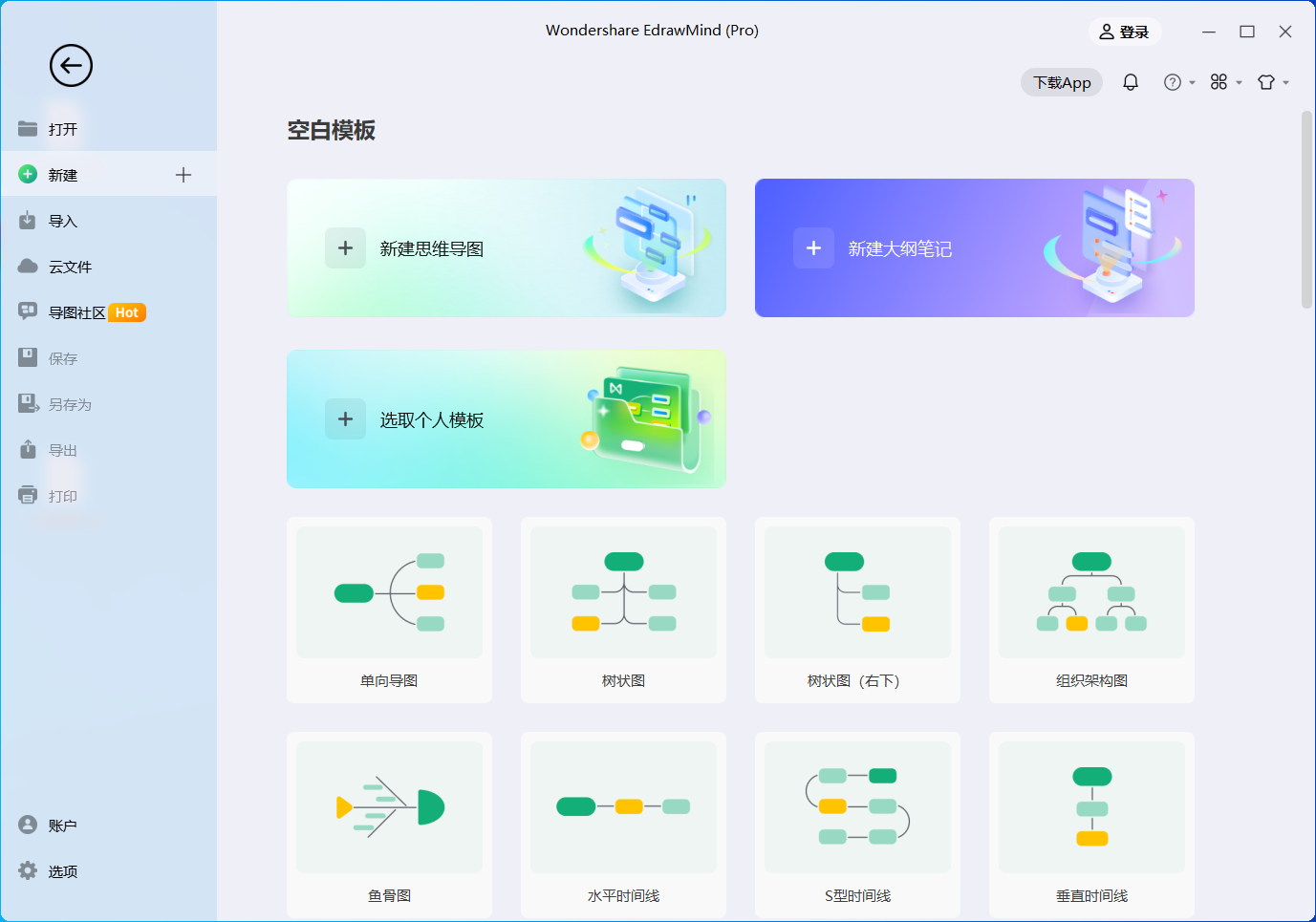Click the 登录 login button
Image resolution: width=1316 pixels, height=922 pixels.
(1125, 32)
